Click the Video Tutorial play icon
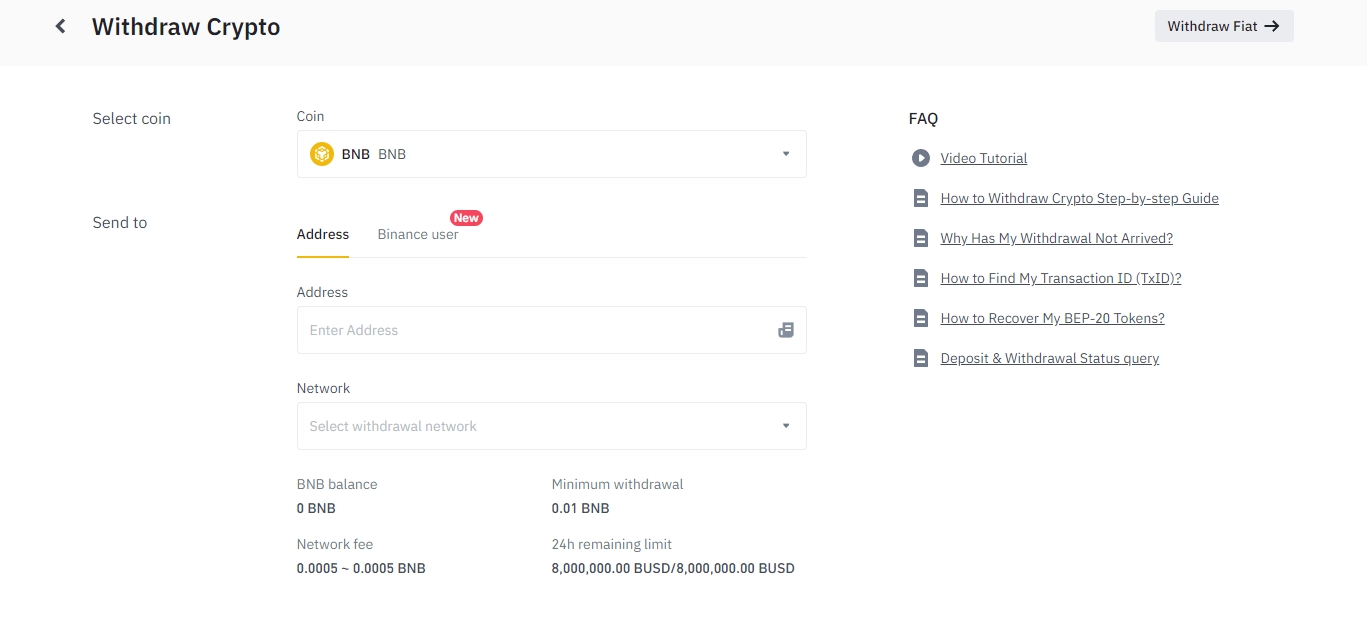 tap(920, 158)
